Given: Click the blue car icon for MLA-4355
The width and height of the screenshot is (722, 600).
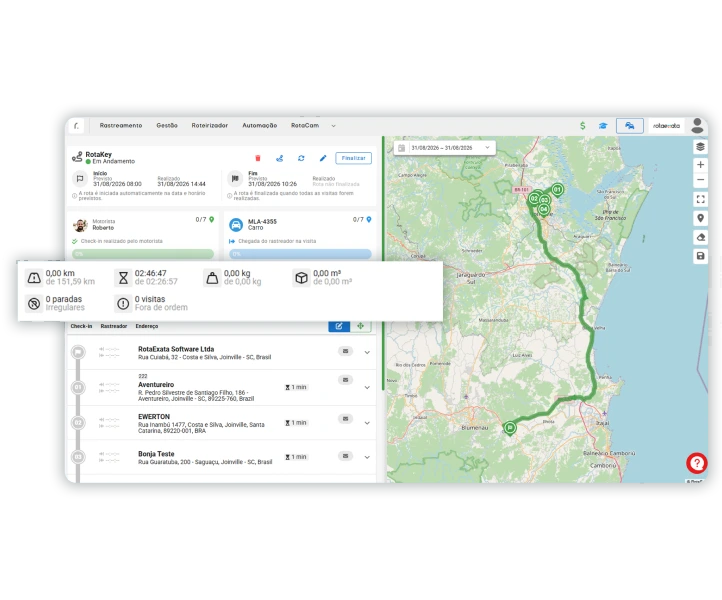Looking at the screenshot, I should point(236,225).
